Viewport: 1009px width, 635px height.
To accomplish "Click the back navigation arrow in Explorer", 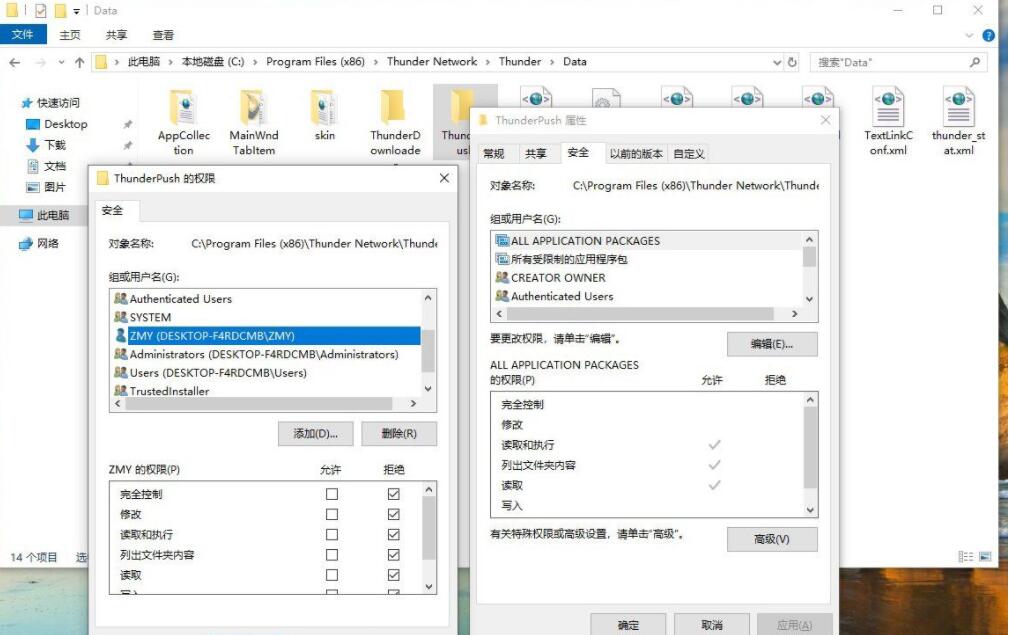I will [x=15, y=62].
